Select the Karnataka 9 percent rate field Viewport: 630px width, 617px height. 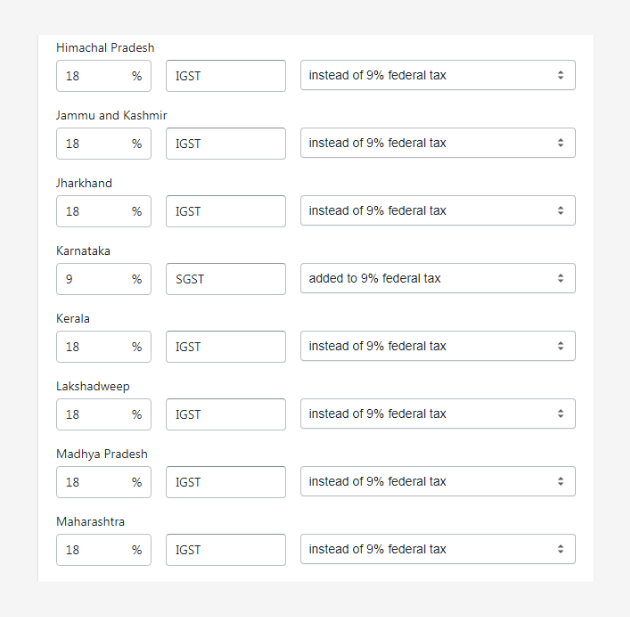tap(104, 279)
